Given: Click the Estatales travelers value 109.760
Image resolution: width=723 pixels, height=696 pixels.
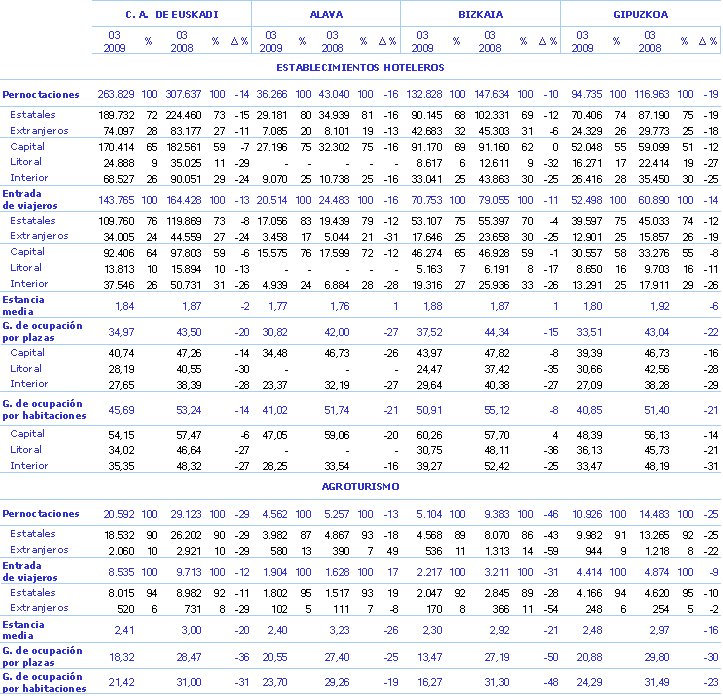Looking at the screenshot, I should (116, 221).
